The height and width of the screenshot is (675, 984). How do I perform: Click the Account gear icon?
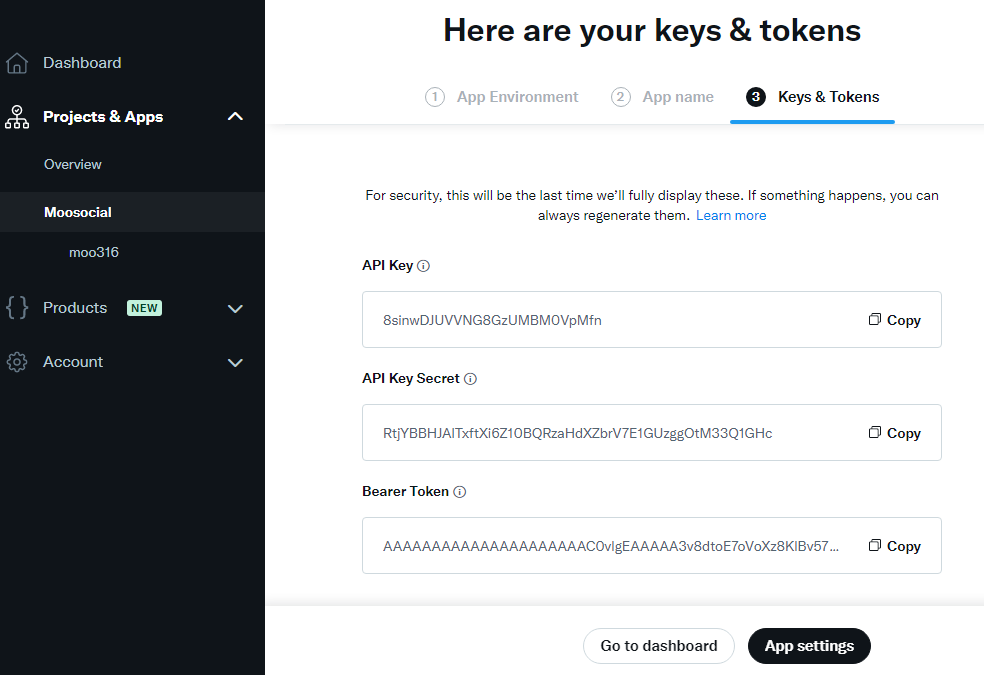click(x=17, y=362)
